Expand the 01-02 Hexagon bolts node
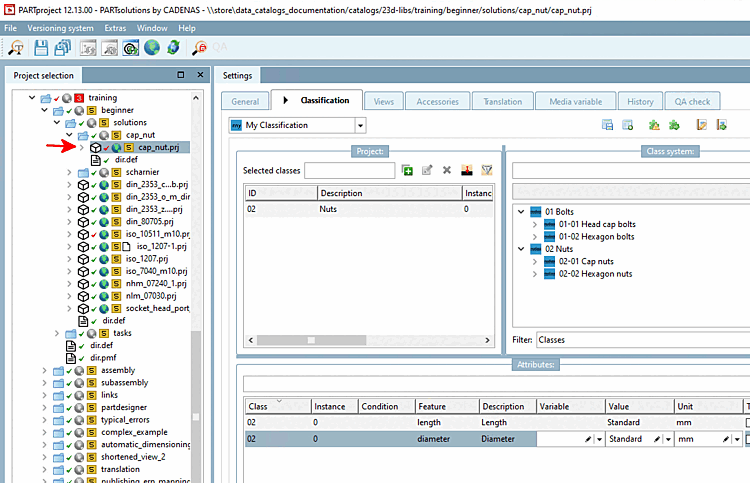 tap(535, 237)
